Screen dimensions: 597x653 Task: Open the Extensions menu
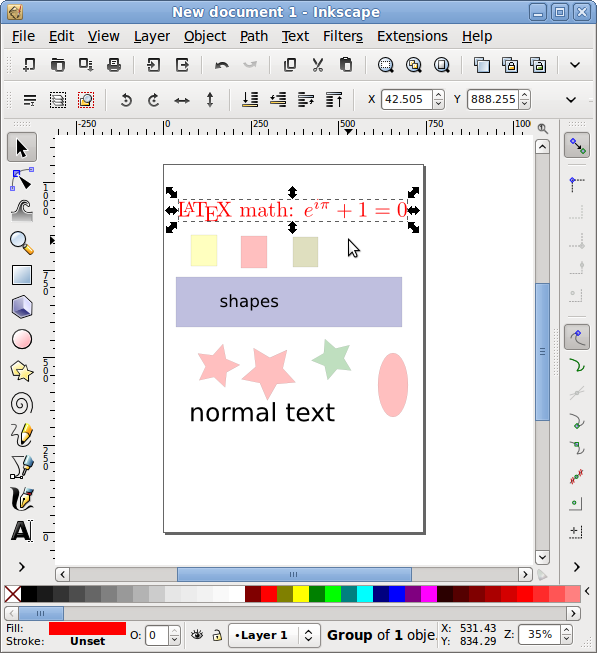[x=412, y=37]
